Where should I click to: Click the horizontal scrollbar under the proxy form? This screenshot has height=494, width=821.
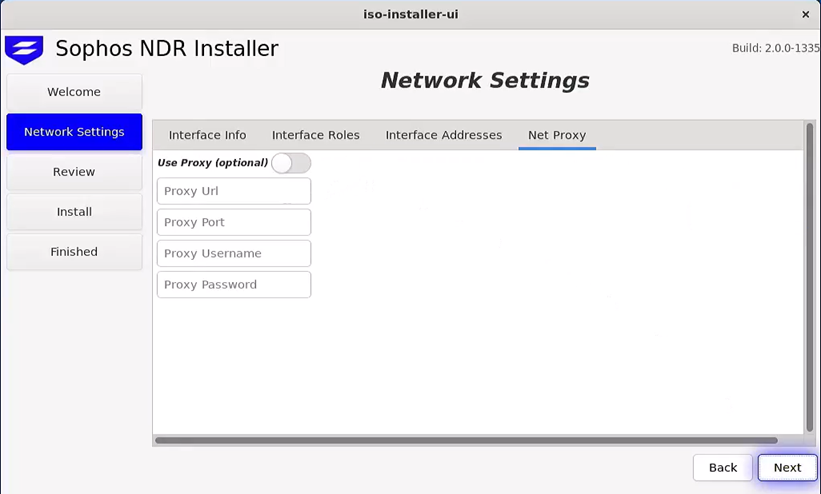point(466,440)
